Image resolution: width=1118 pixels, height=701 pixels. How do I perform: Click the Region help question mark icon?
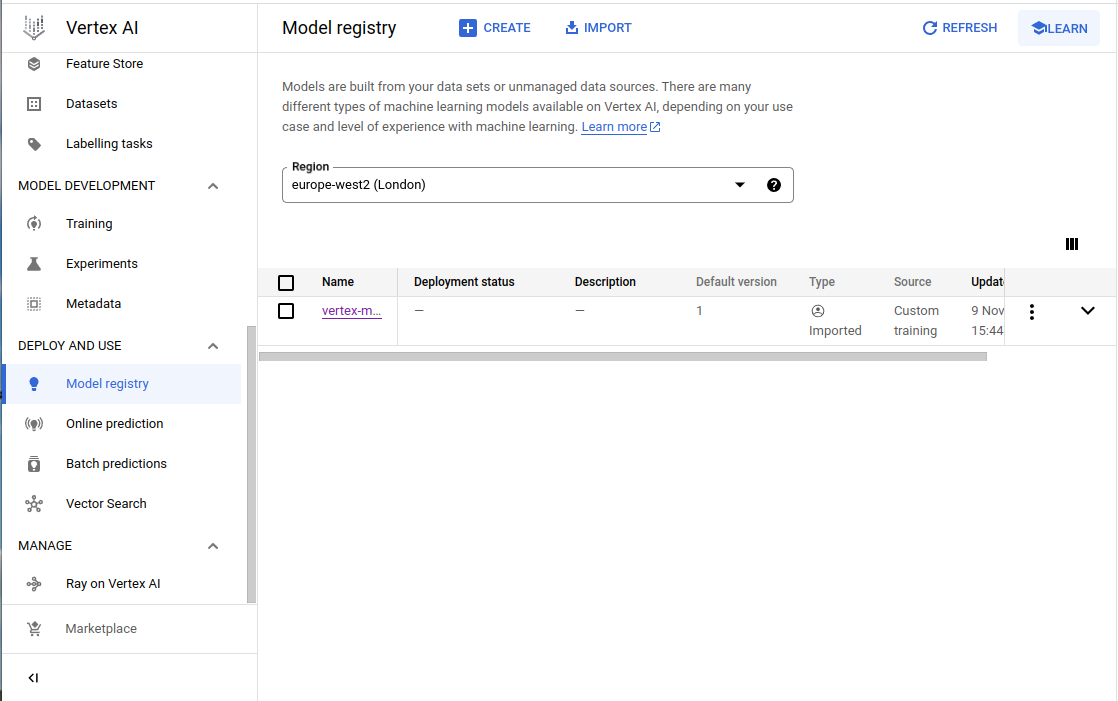pos(773,185)
